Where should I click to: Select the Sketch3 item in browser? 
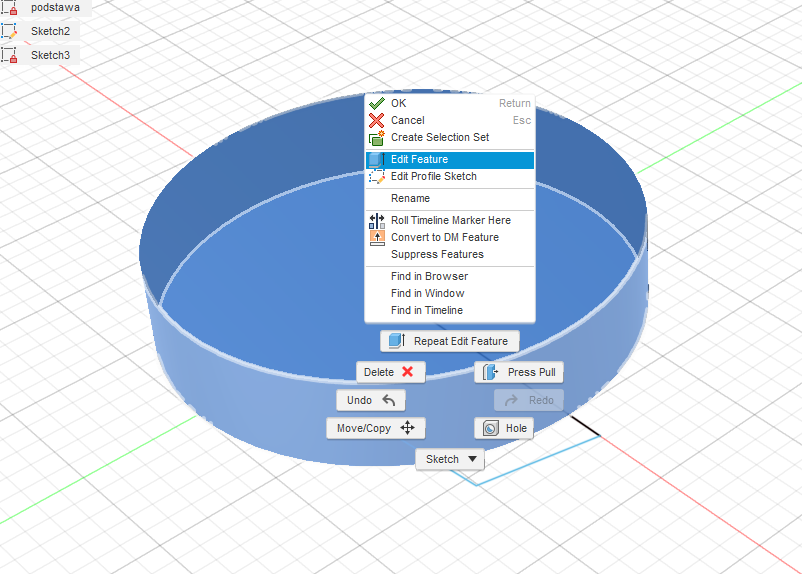[50, 55]
